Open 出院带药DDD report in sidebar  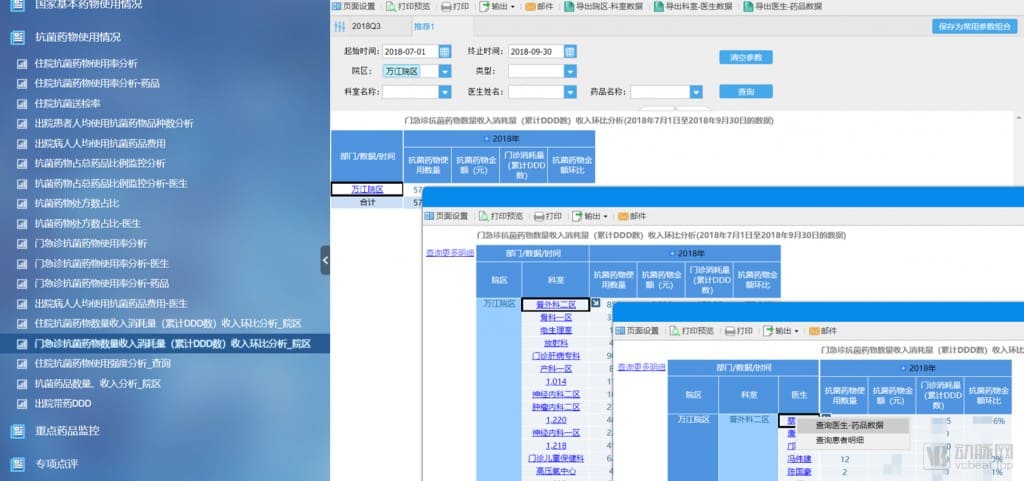tap(63, 403)
